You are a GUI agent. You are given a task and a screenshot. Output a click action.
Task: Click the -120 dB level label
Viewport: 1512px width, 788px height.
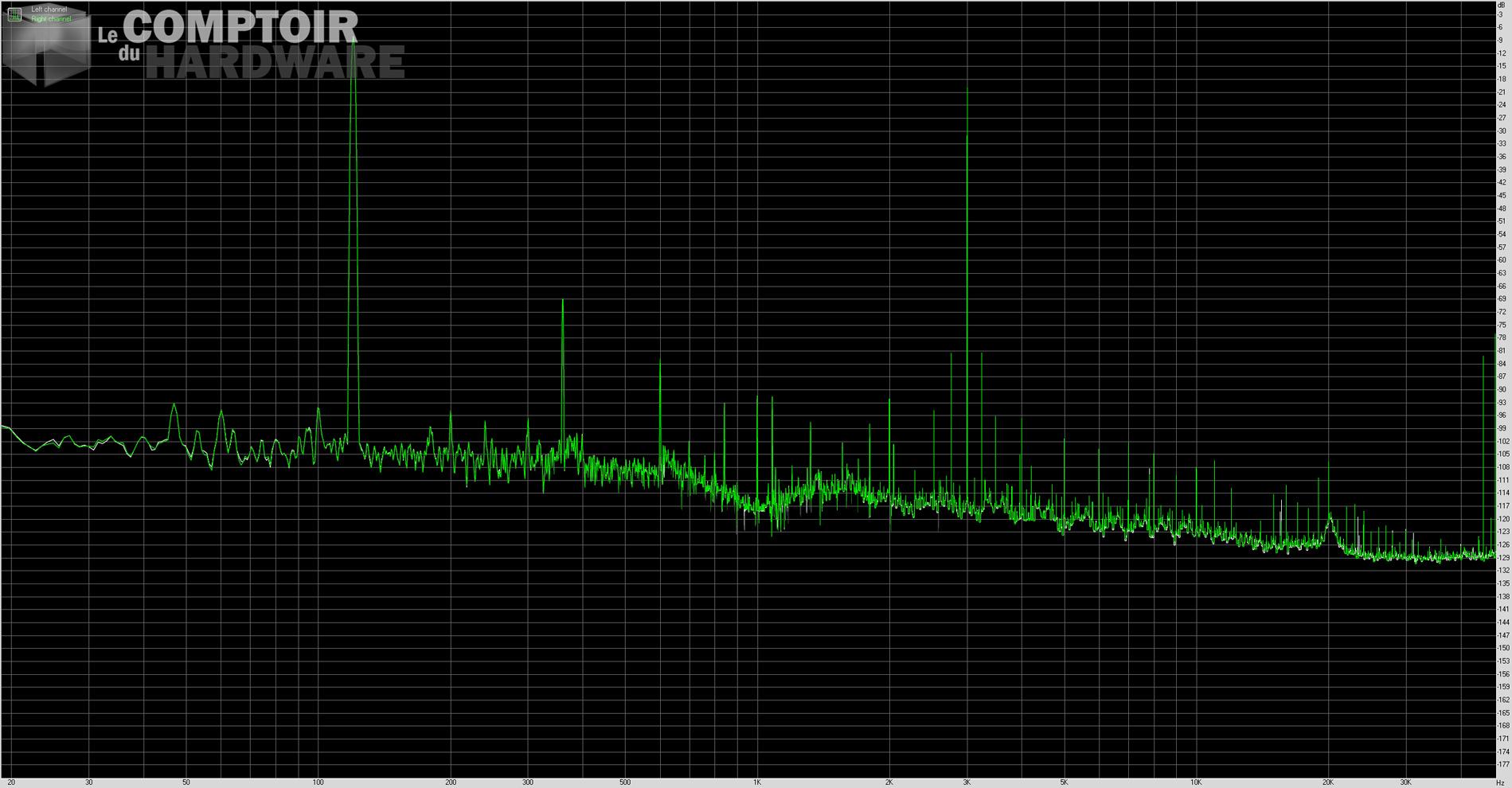[1502, 519]
